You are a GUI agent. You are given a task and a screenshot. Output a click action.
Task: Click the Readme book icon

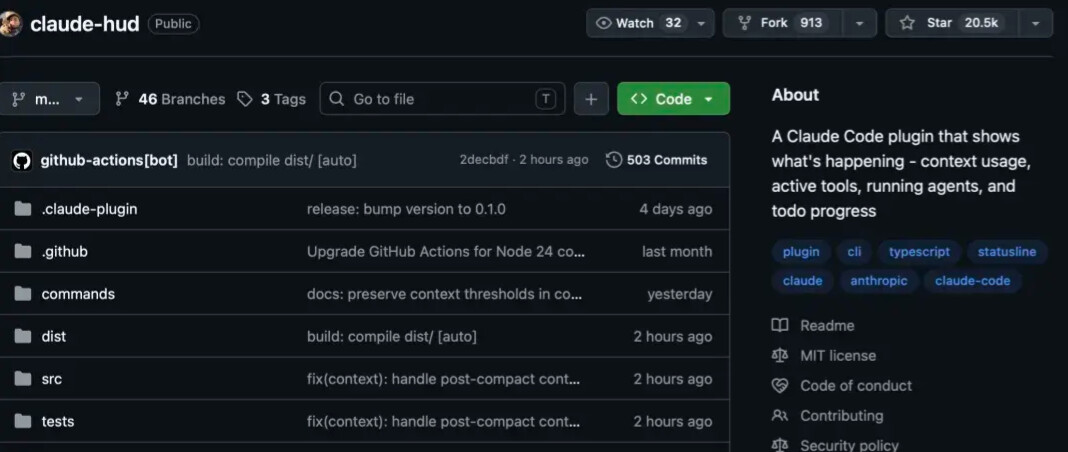coord(780,325)
